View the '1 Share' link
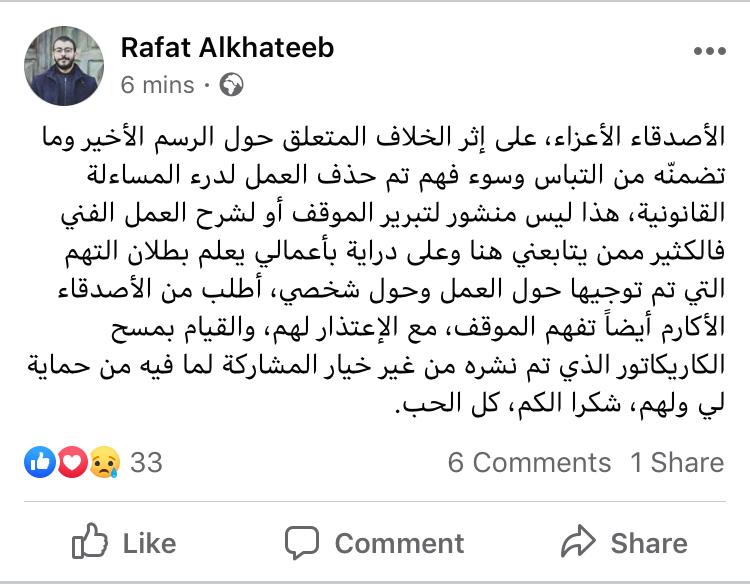This screenshot has width=750, height=584. point(676,462)
